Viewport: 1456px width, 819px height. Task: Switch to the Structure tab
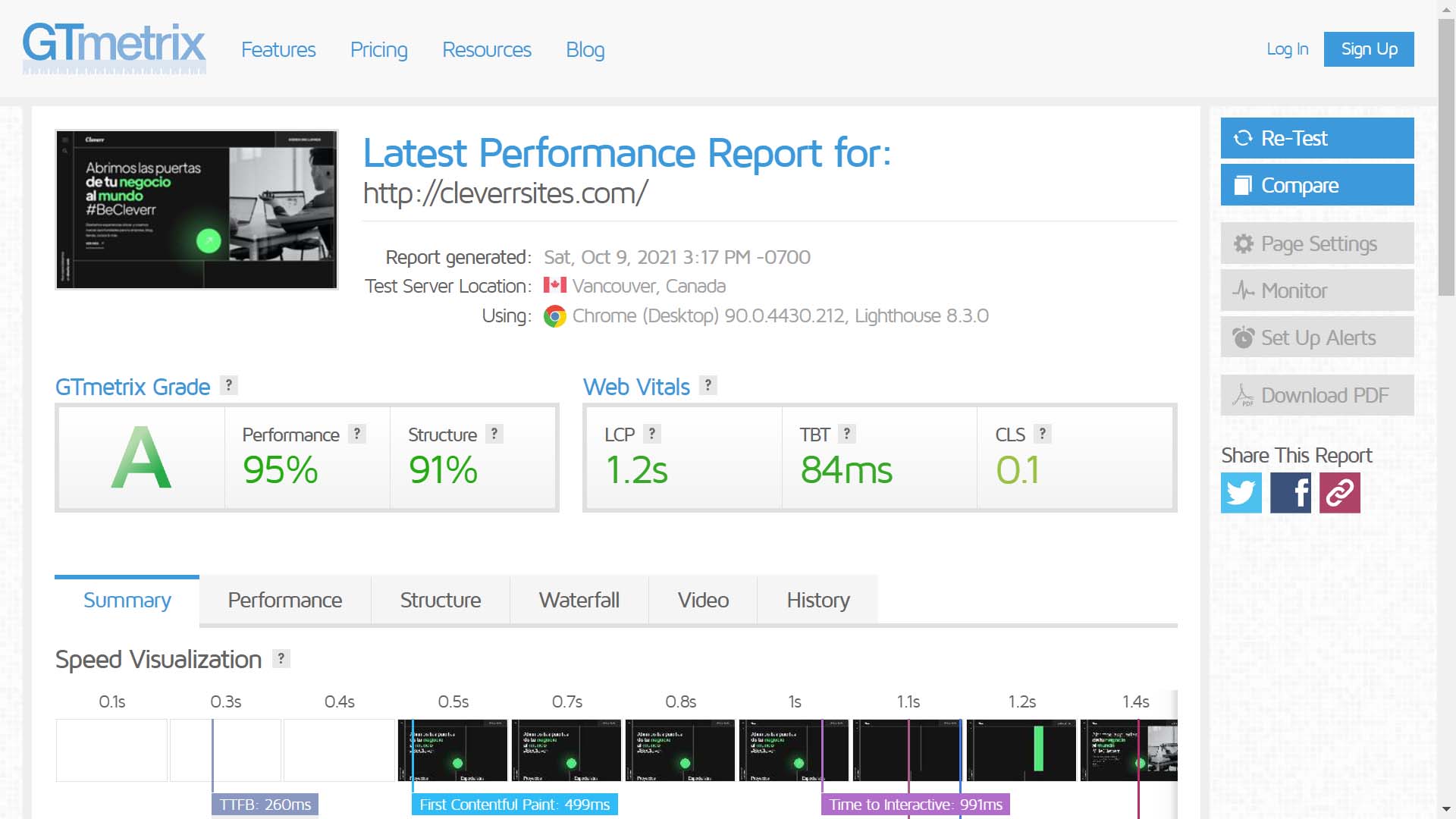[x=441, y=600]
